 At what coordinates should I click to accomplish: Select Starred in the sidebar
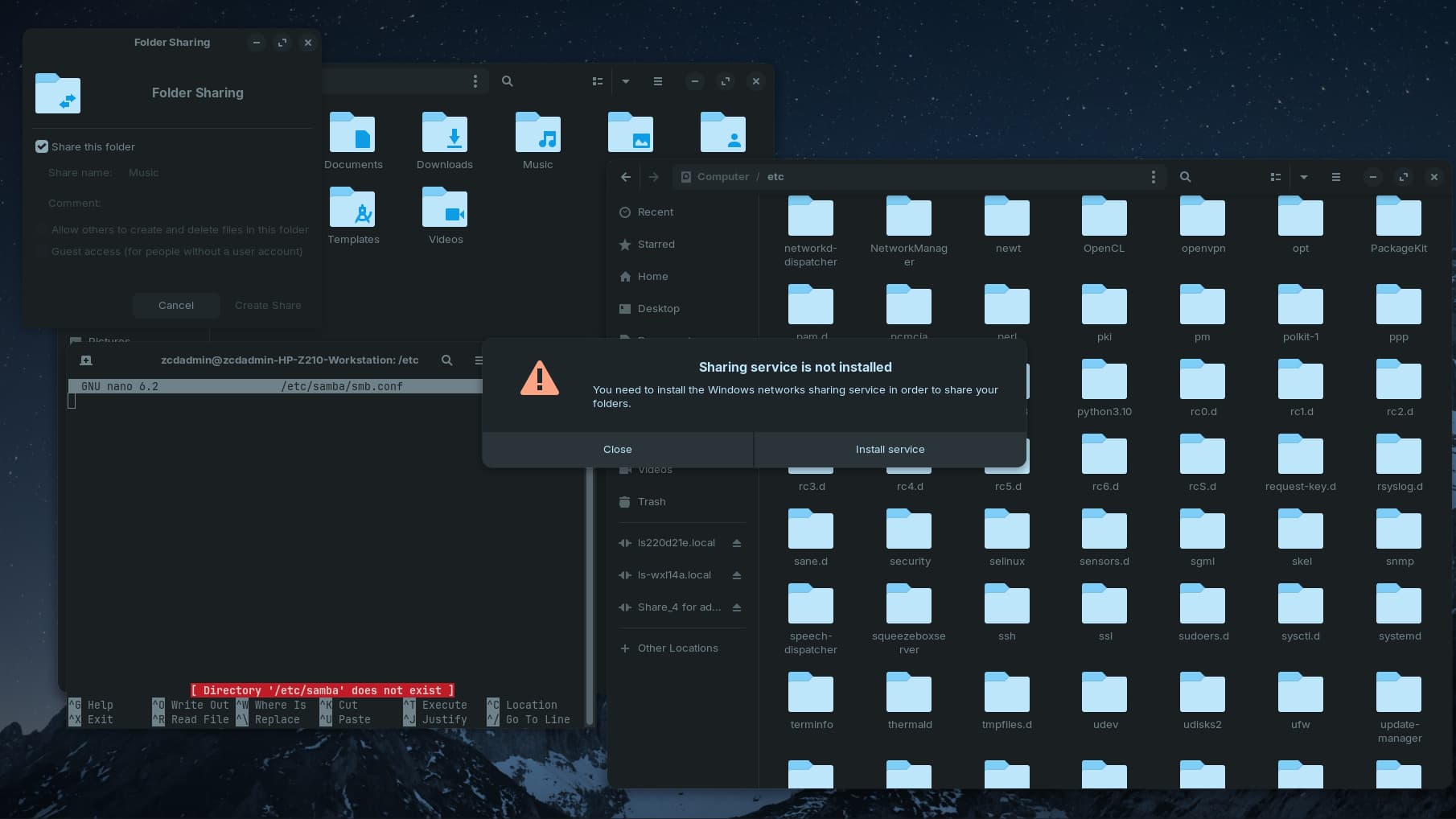tap(656, 245)
